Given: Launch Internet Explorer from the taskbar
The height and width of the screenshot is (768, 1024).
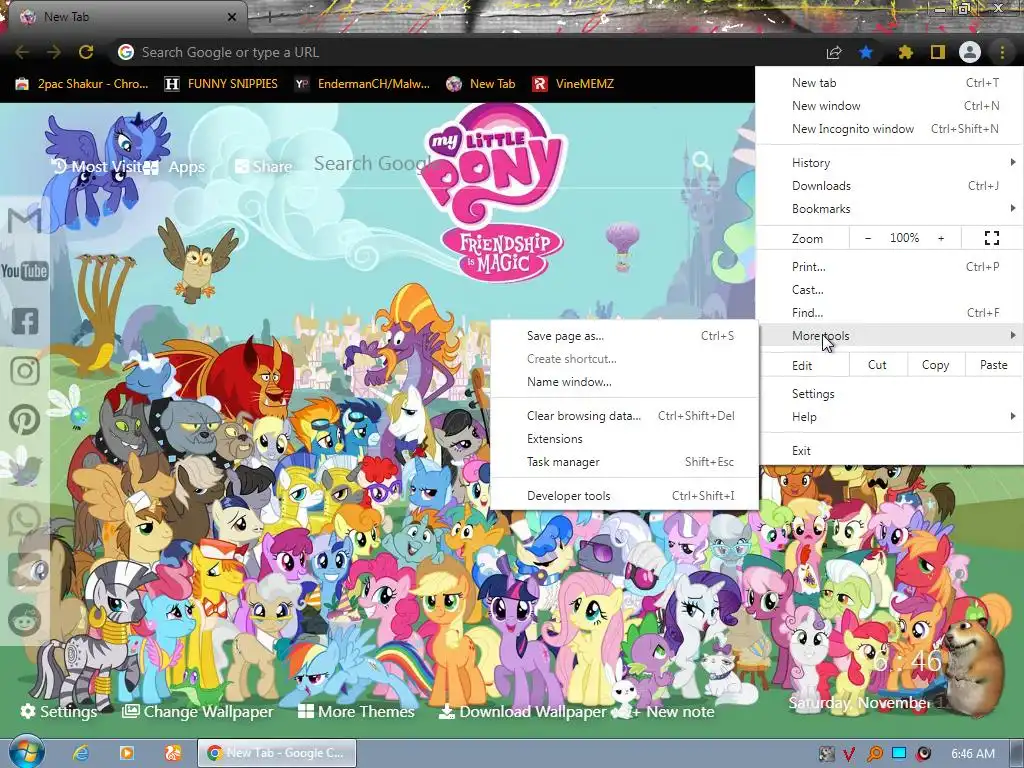Looking at the screenshot, I should tap(80, 753).
